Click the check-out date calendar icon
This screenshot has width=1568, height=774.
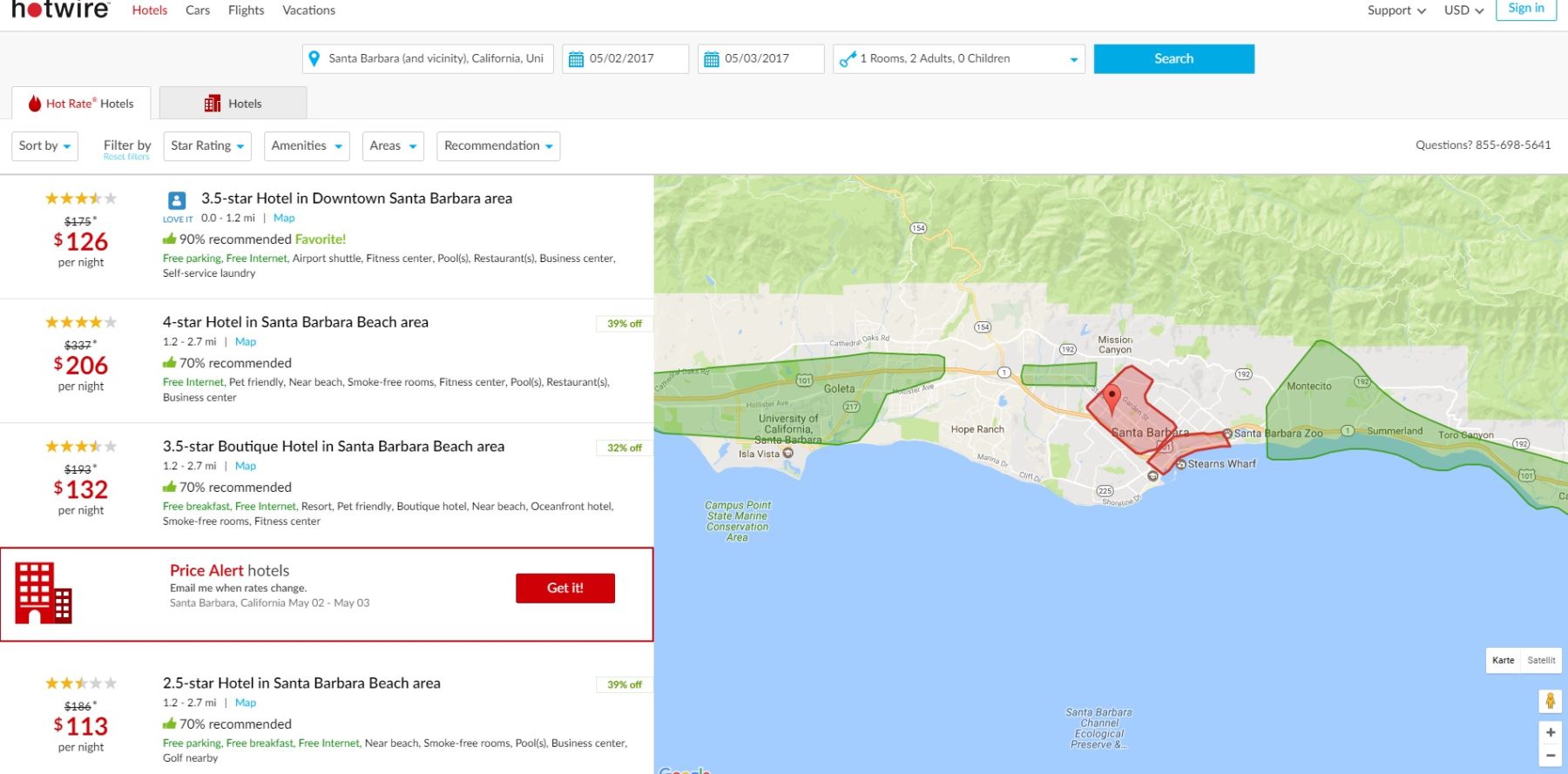(712, 59)
